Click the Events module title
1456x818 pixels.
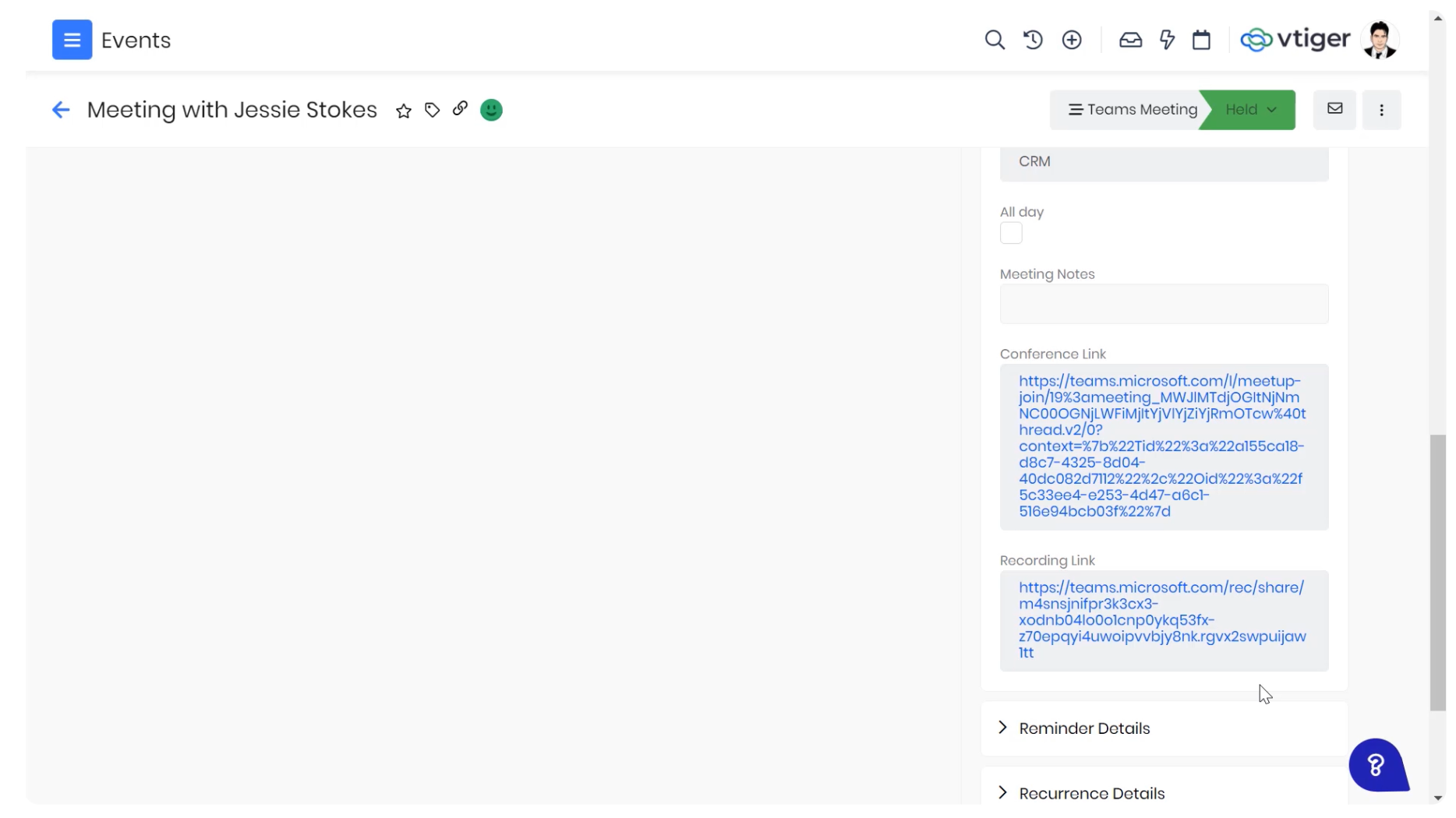coord(136,41)
